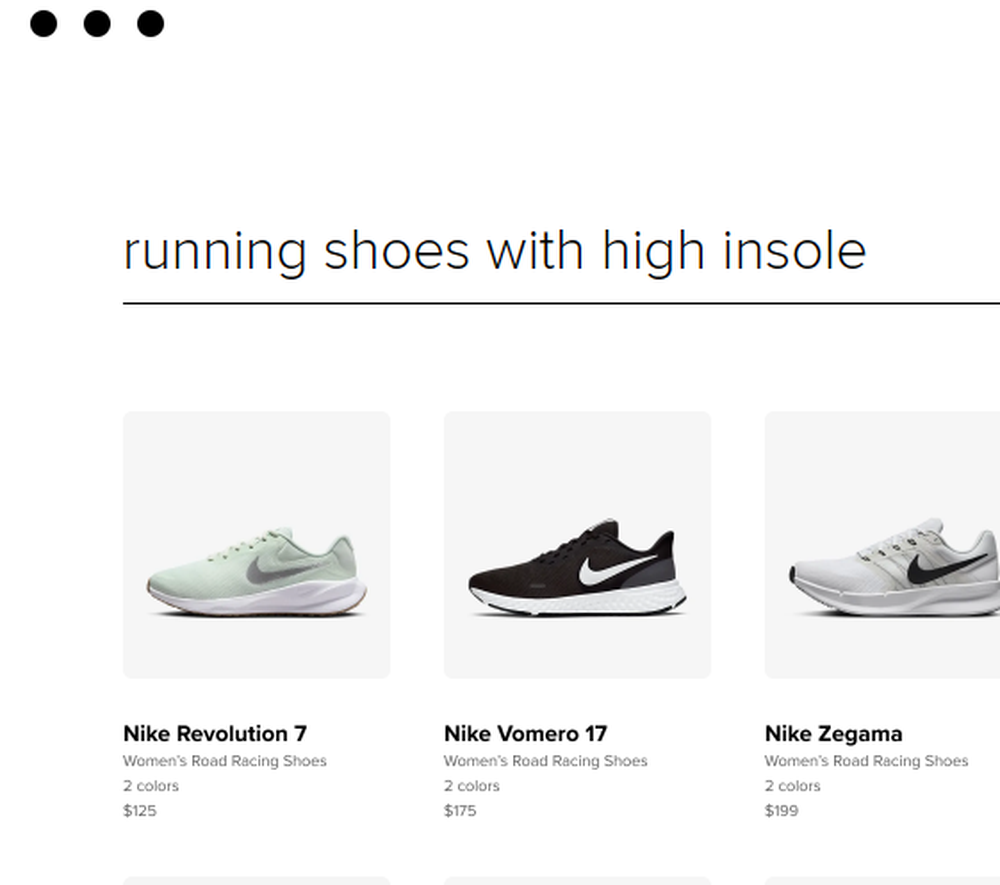Click "Women's Road Racing Shoes" under Vomero 17
This screenshot has height=885, width=1000.
546,761
